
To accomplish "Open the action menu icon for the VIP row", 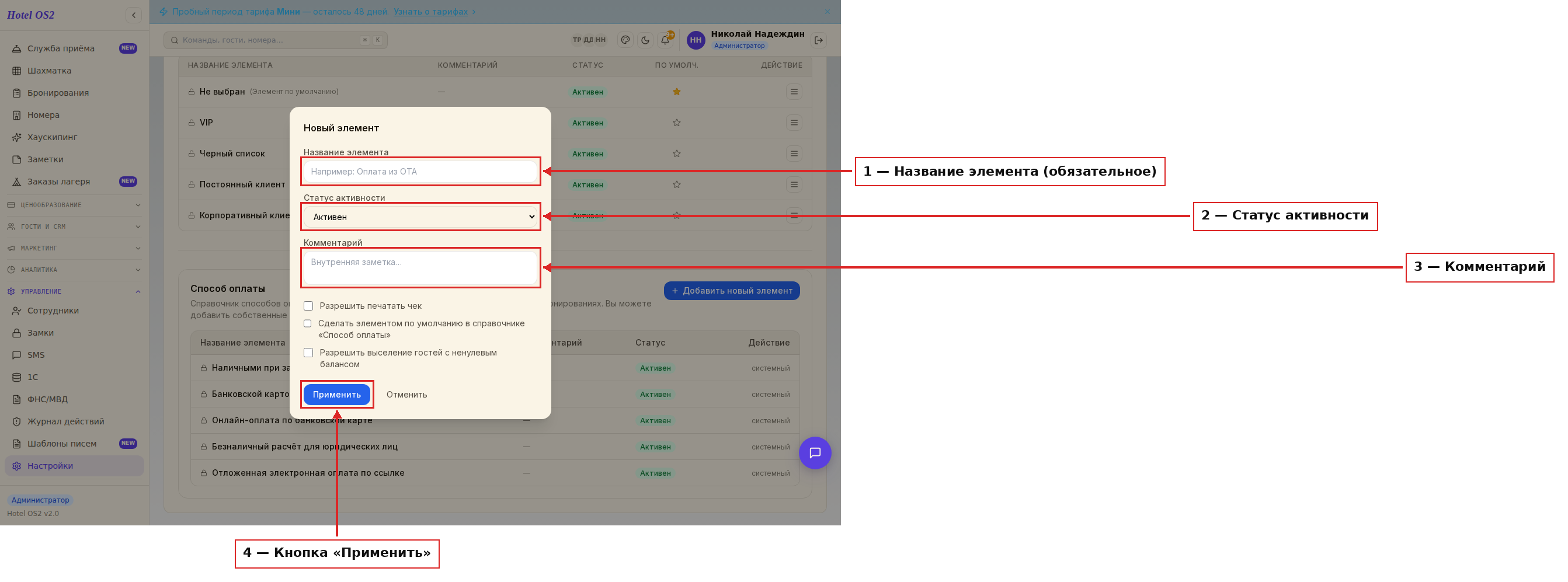I will [x=793, y=123].
